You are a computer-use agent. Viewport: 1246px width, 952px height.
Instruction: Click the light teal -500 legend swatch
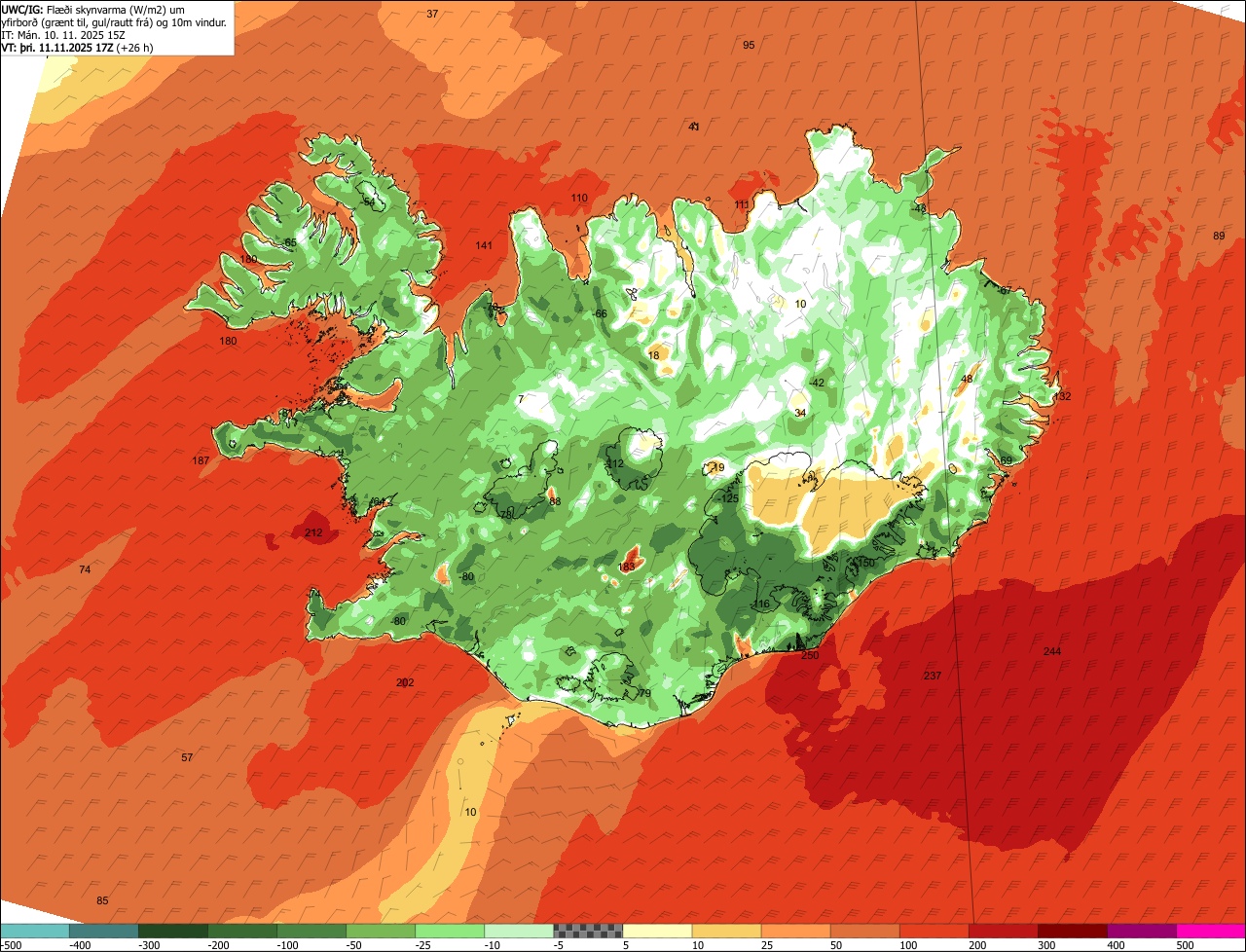(x=34, y=931)
